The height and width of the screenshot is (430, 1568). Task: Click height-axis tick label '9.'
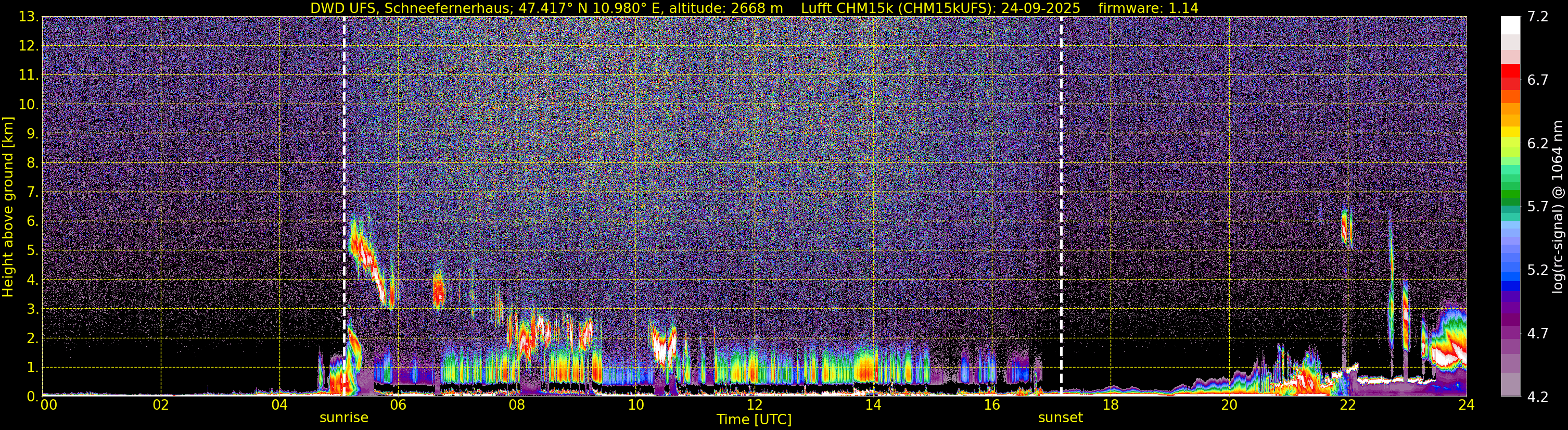click(32, 133)
